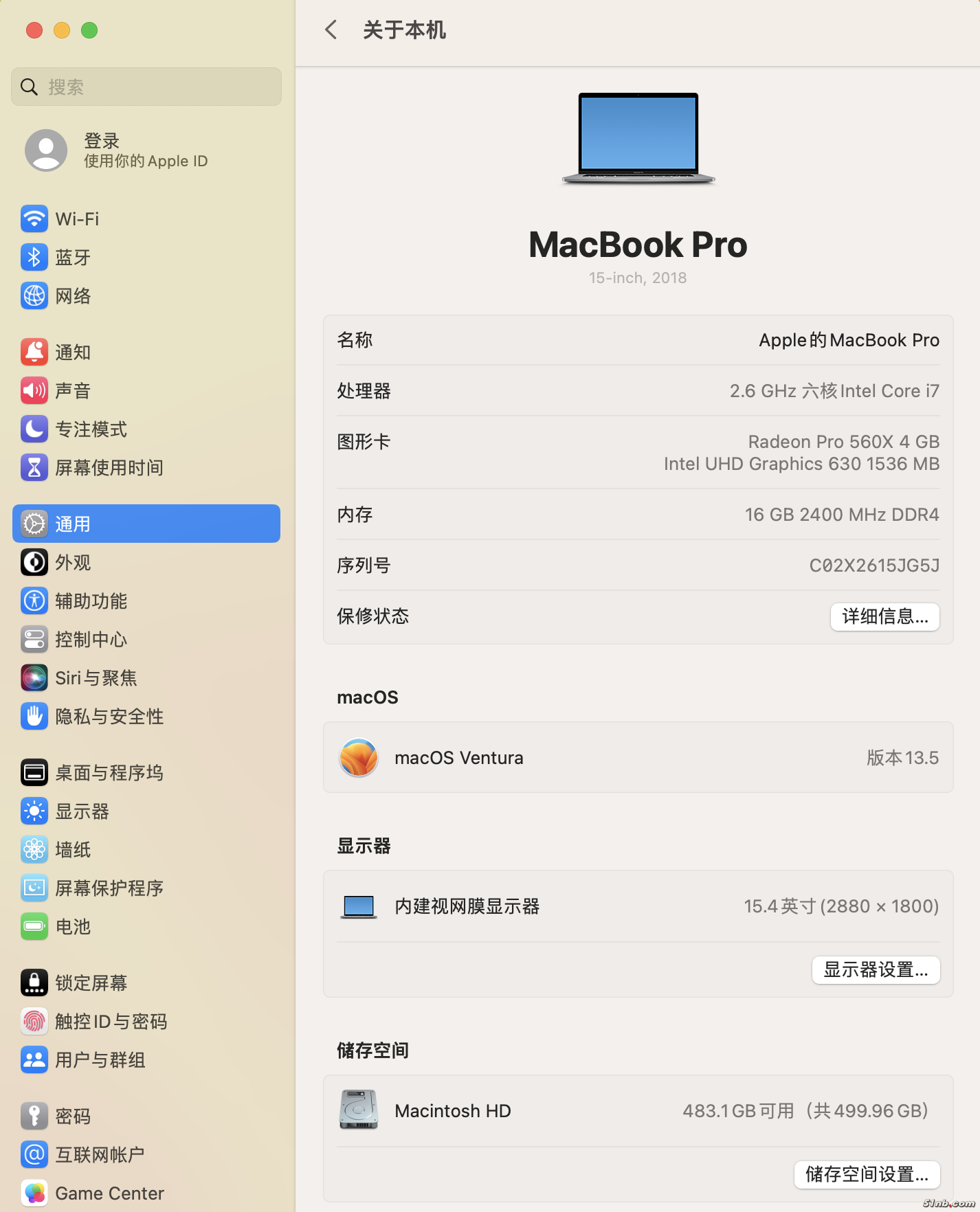Click the computer name Apple的MacBook Pro

pos(849,341)
